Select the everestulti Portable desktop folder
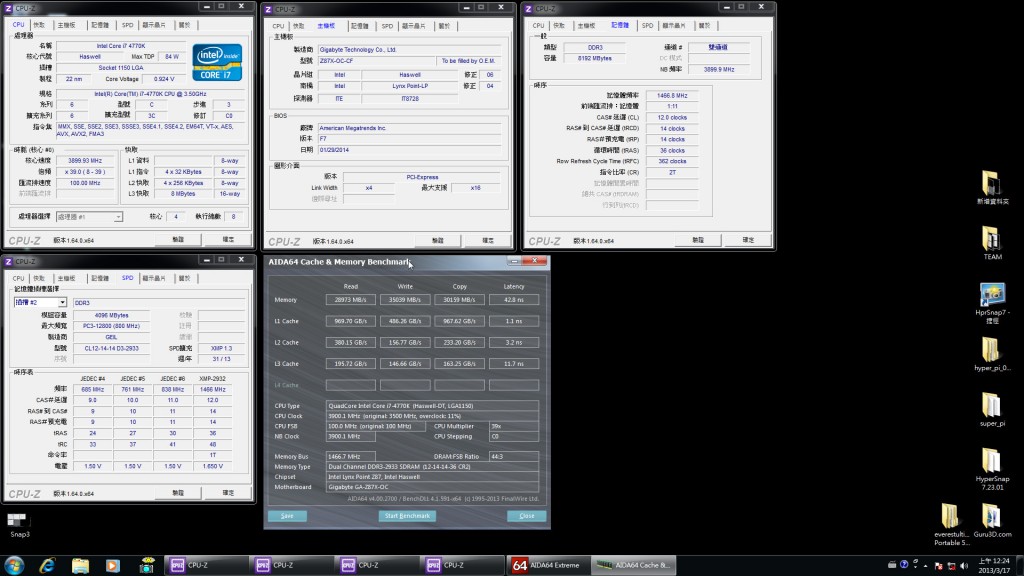The height and width of the screenshot is (576, 1024). coord(951,525)
